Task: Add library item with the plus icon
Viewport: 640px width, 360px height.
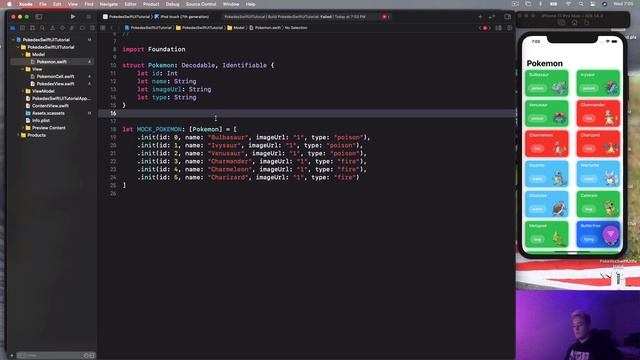Action: 480,17
